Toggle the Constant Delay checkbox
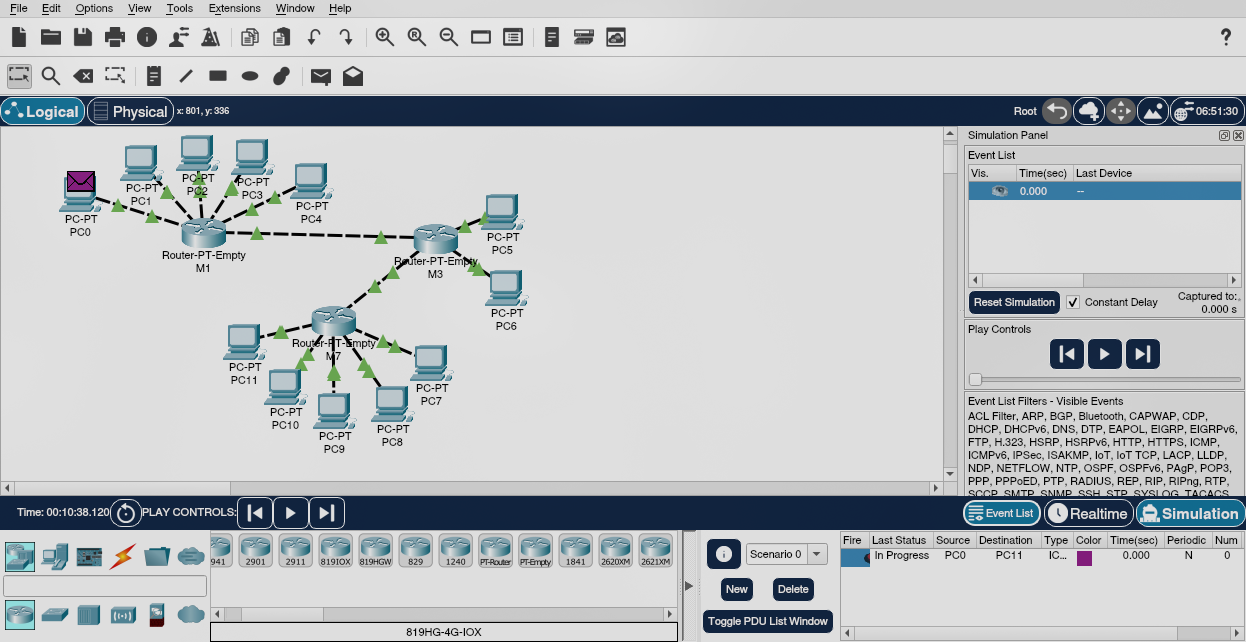This screenshot has height=642, width=1246. [x=1073, y=302]
